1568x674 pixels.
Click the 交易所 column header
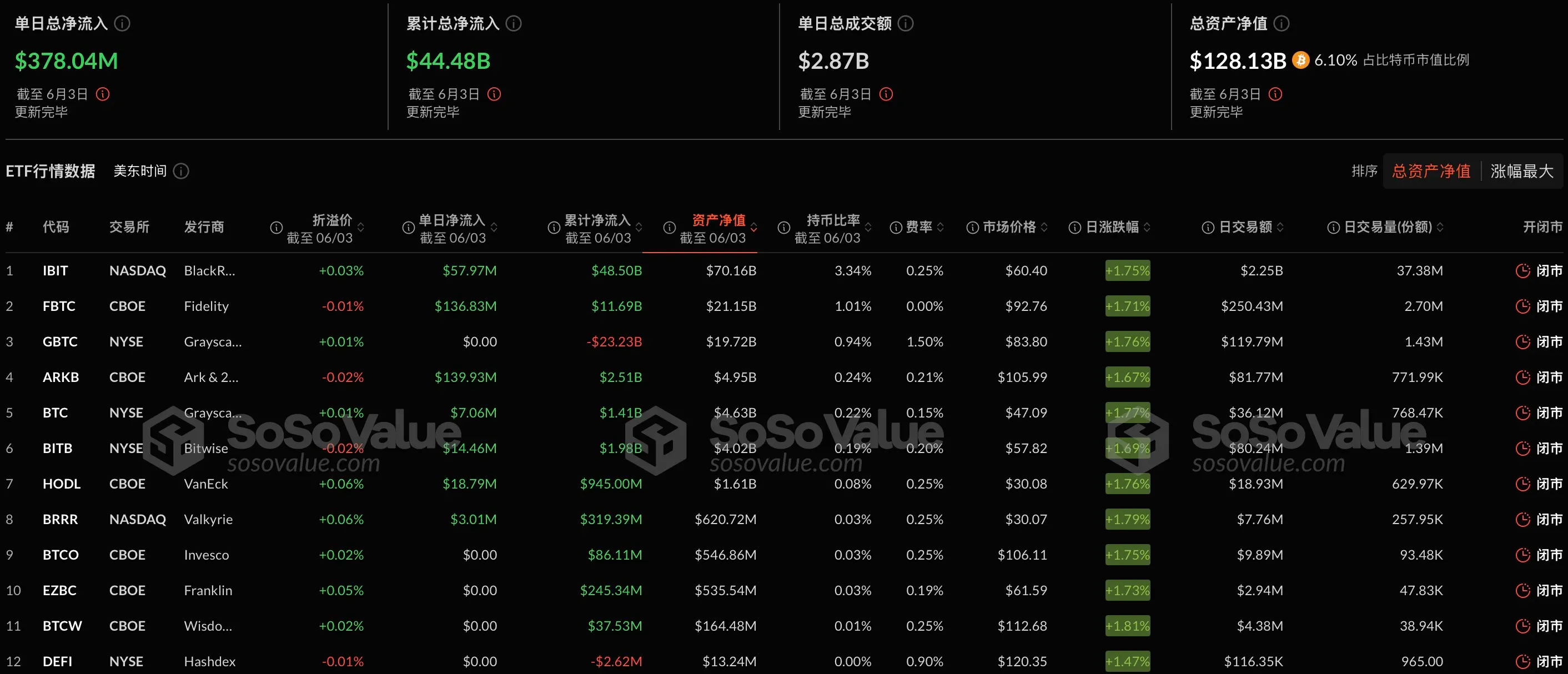pos(129,228)
